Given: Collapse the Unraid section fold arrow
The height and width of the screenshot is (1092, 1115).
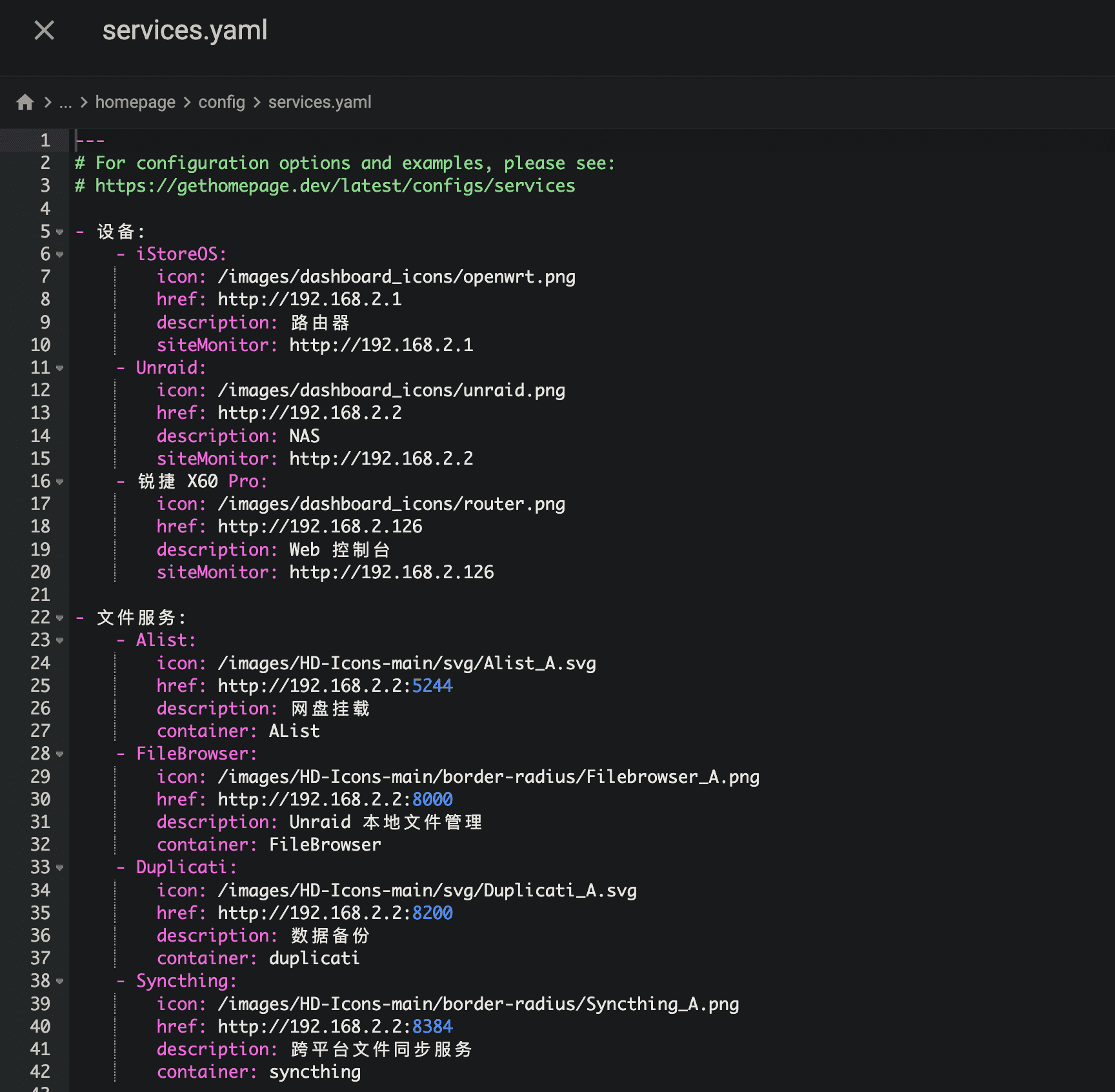Looking at the screenshot, I should point(60,368).
